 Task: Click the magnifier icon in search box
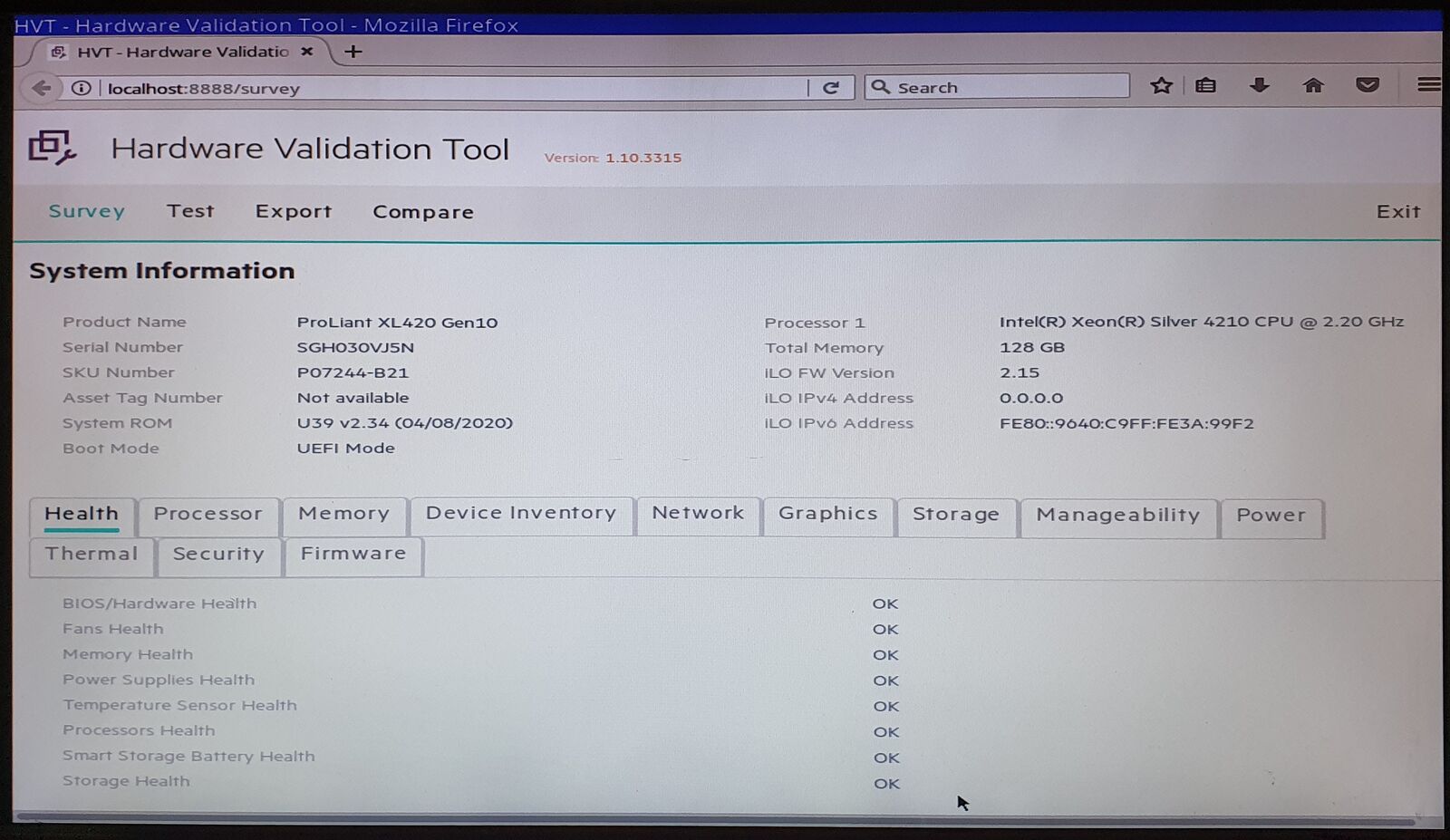pyautogui.click(x=880, y=87)
